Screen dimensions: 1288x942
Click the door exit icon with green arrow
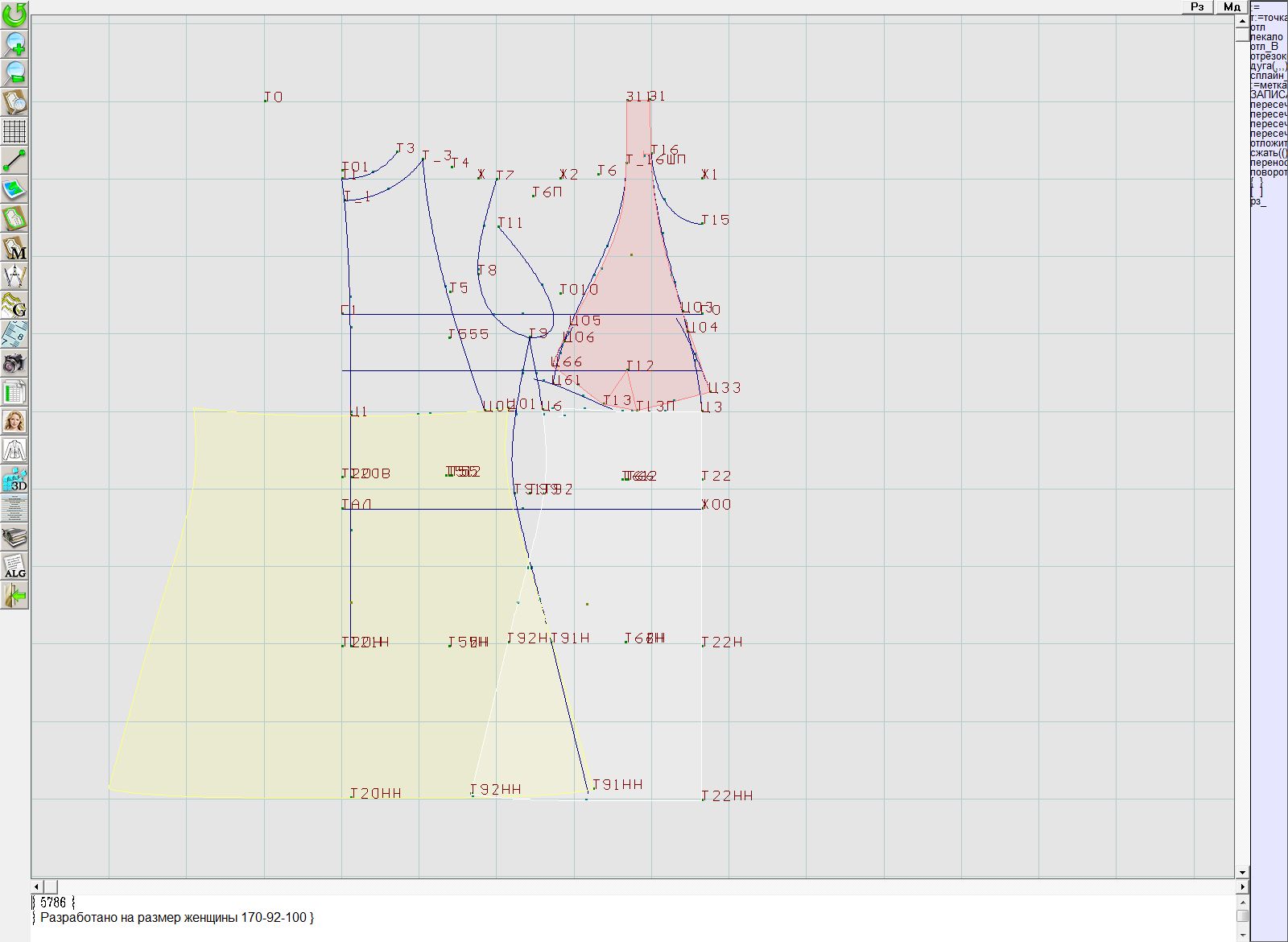pos(14,595)
